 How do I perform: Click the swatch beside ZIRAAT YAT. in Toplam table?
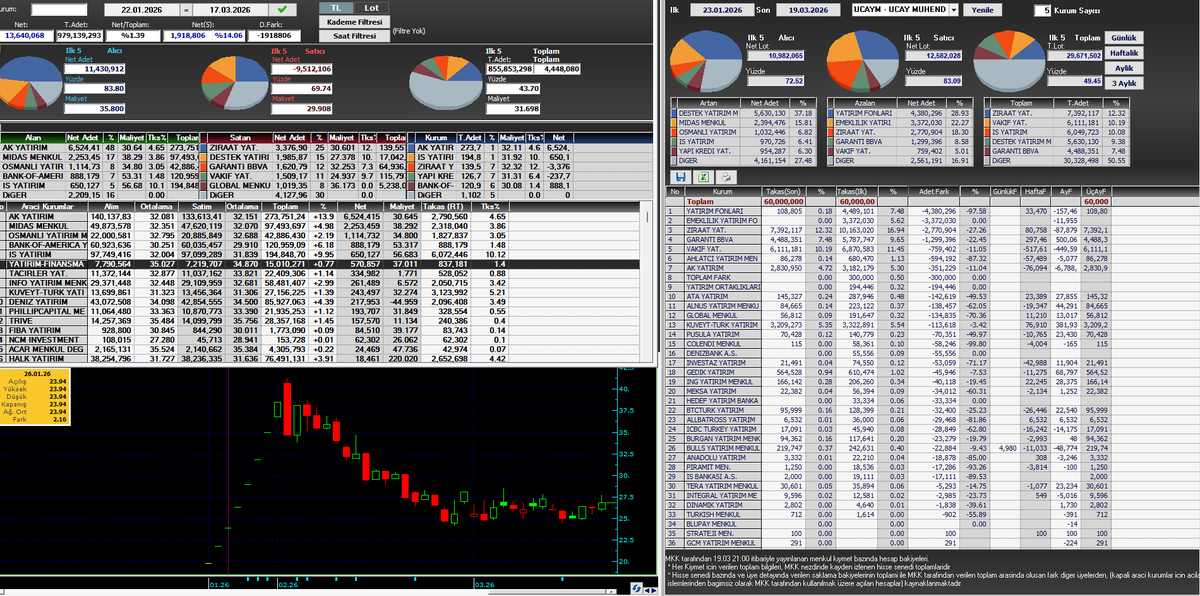[986, 113]
